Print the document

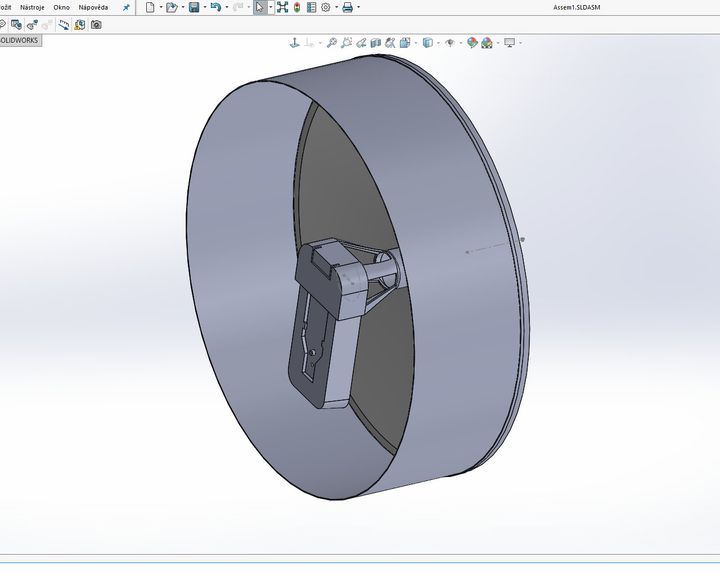[348, 7]
